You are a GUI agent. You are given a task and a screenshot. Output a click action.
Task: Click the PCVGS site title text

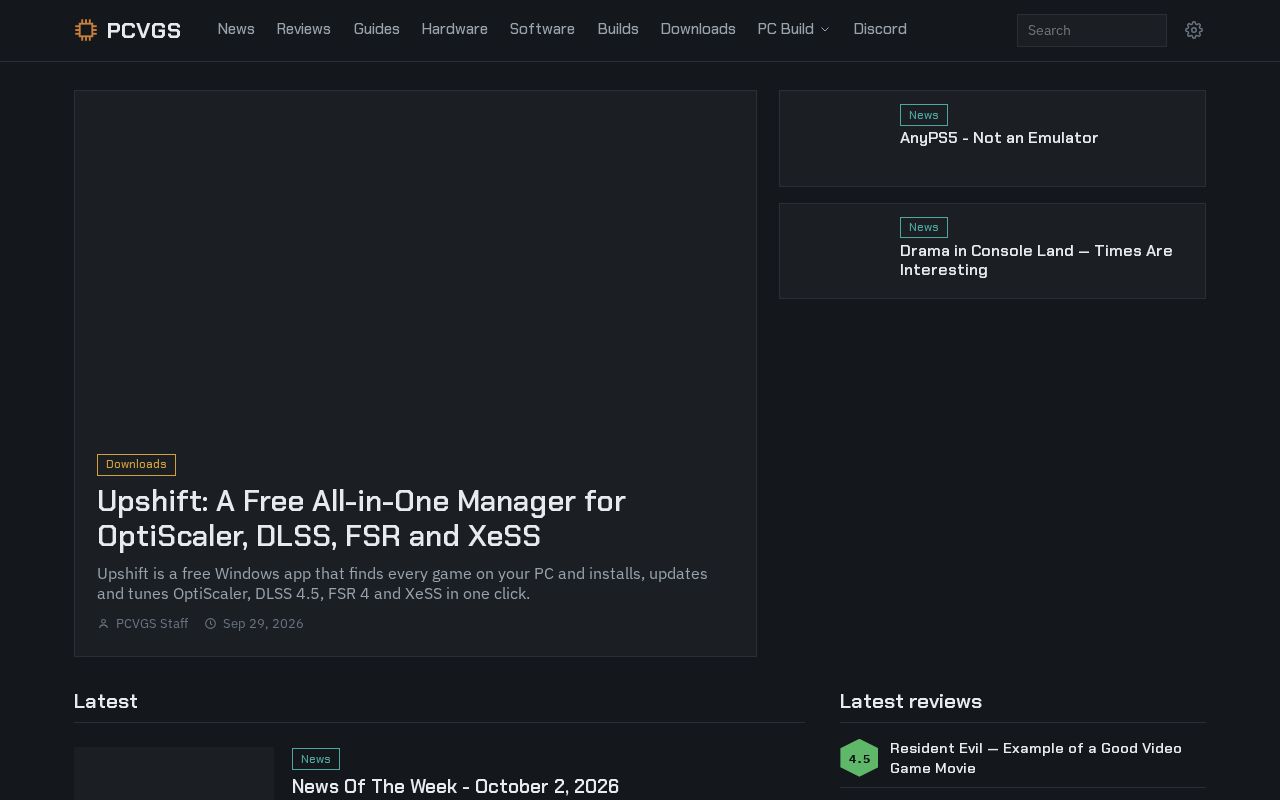point(144,30)
